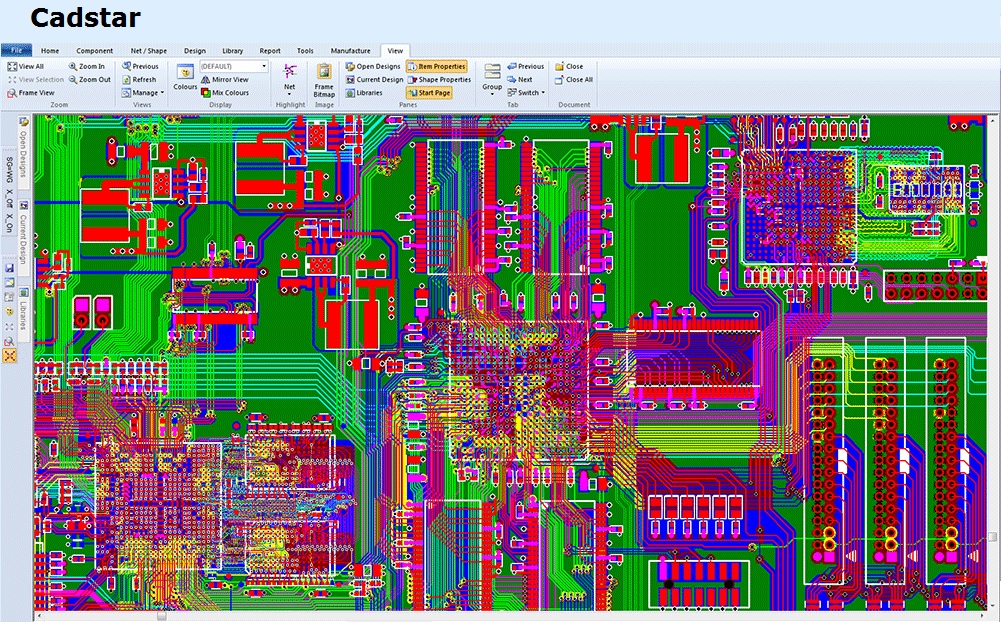The height and width of the screenshot is (622, 1001).
Task: Show the Open Designs pane
Action: 373,66
